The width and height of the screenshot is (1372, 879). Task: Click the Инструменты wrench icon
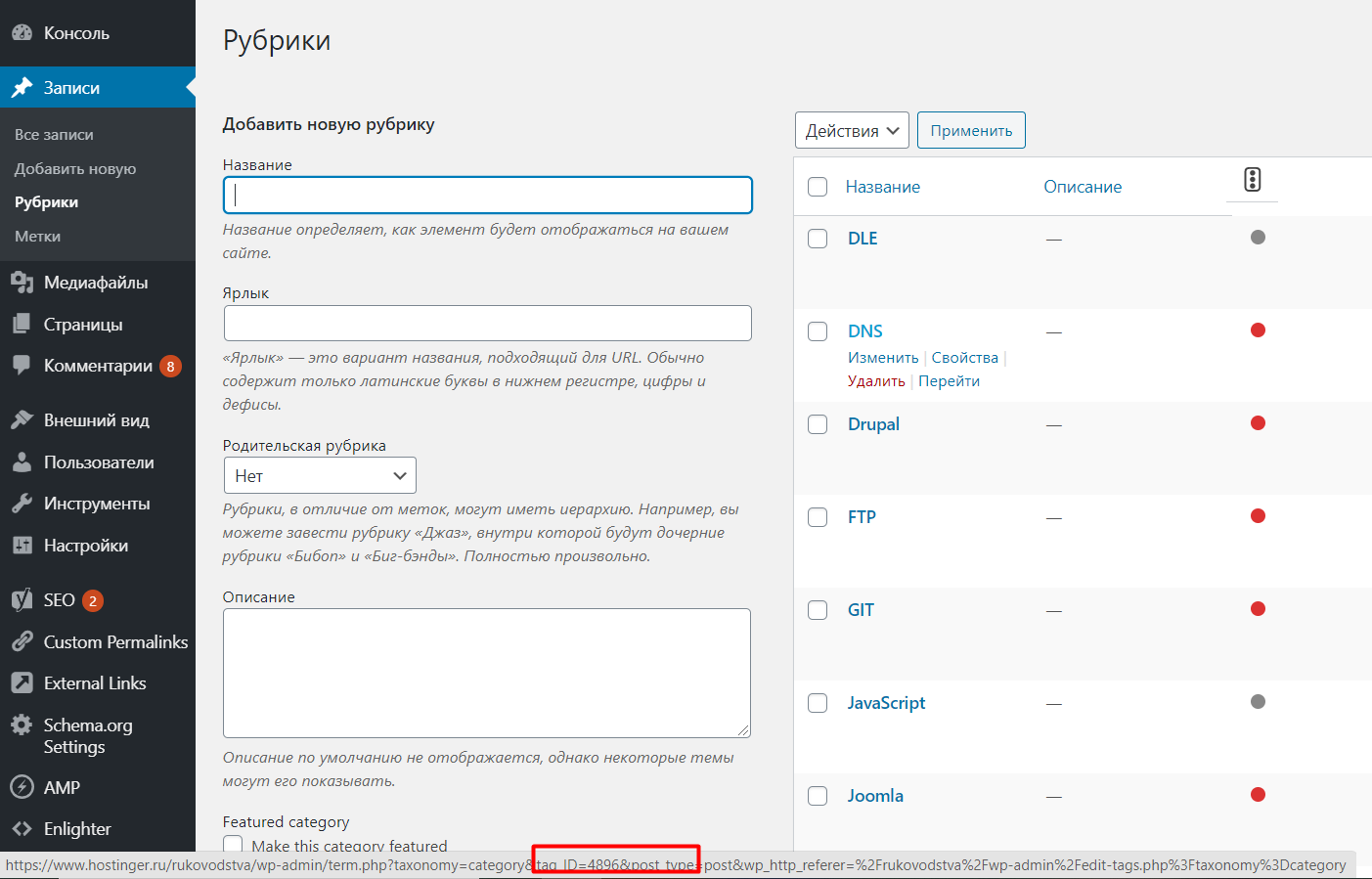[x=22, y=503]
